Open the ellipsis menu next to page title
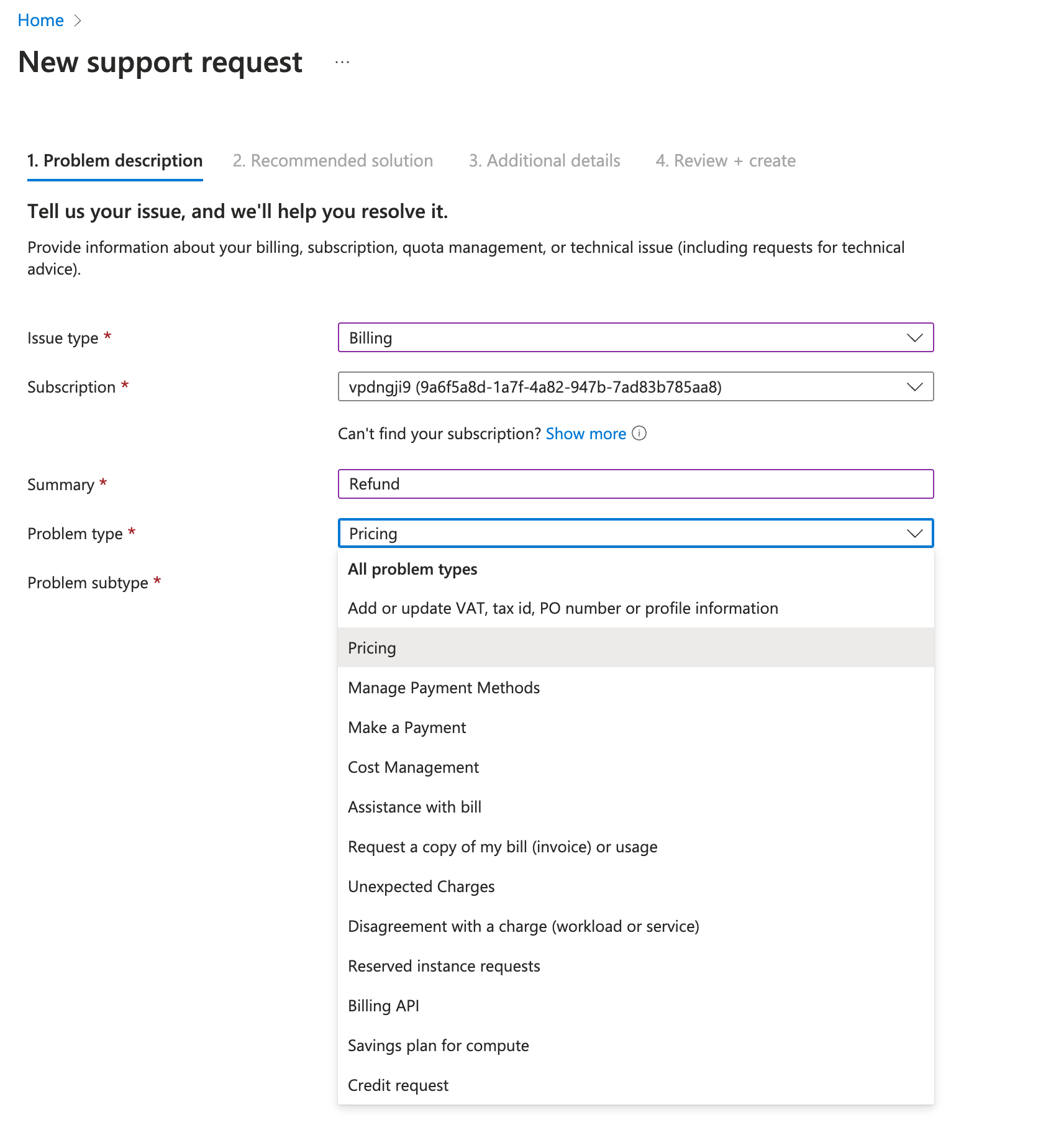 [342, 62]
